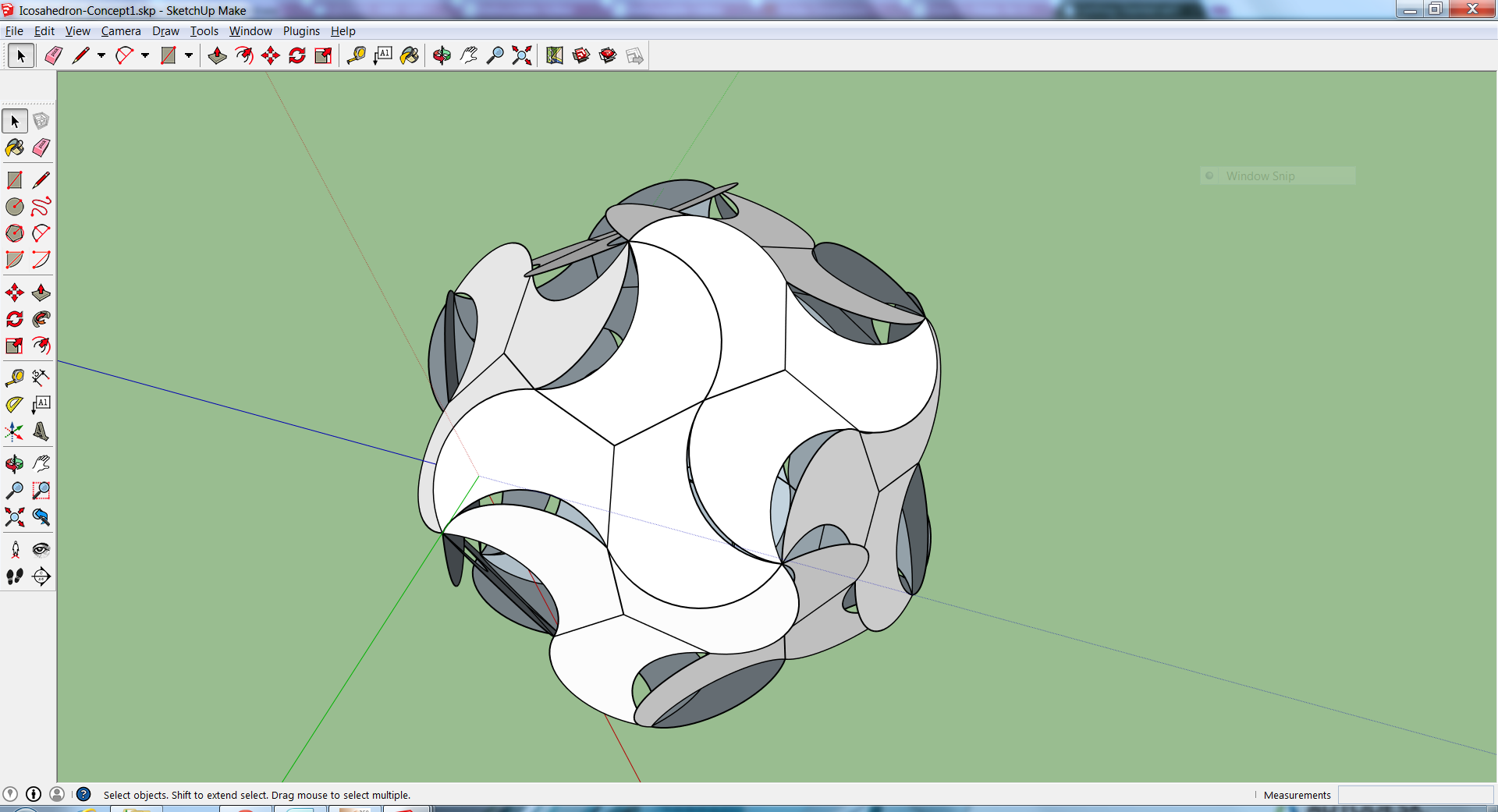Activate the Axes tool
This screenshot has width=1498, height=812.
[15, 431]
